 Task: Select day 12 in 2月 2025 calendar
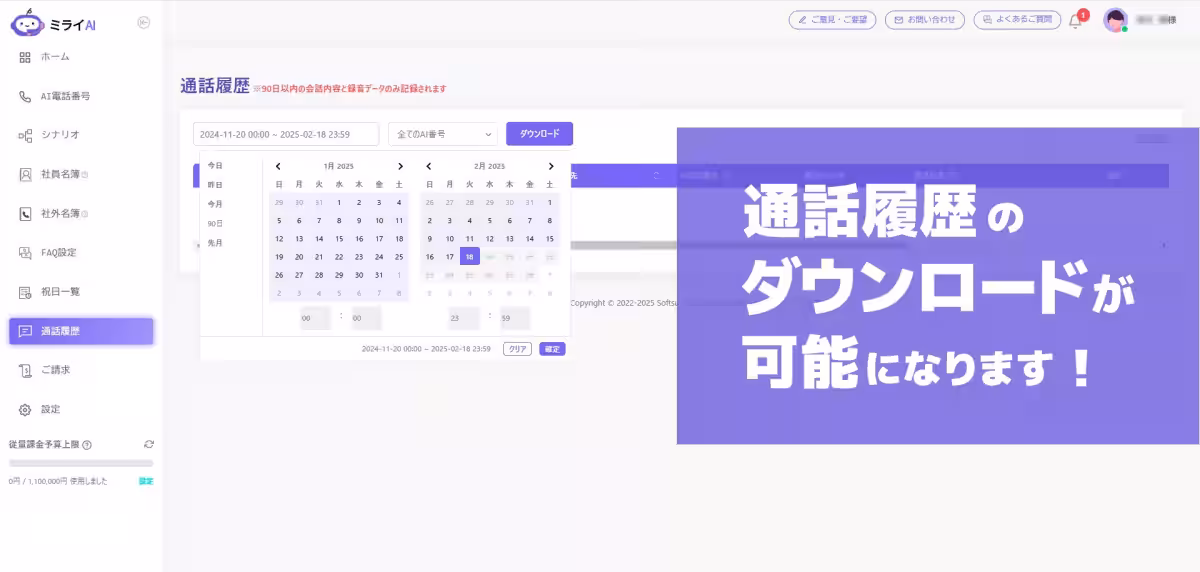point(490,239)
